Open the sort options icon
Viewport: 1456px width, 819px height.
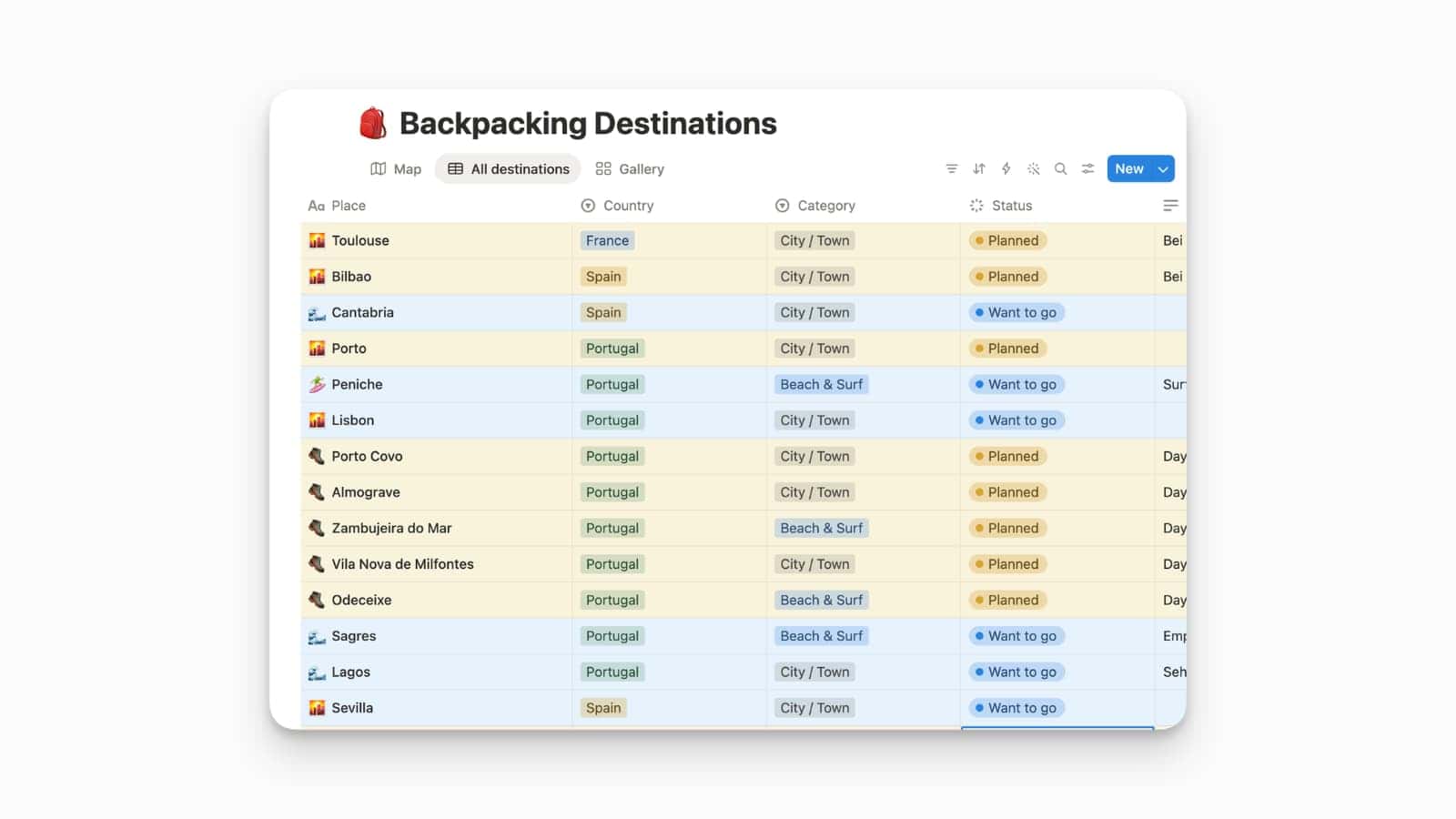979,169
